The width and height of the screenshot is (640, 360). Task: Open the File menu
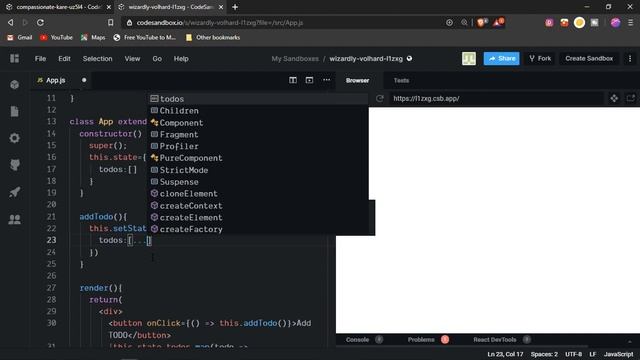point(40,59)
